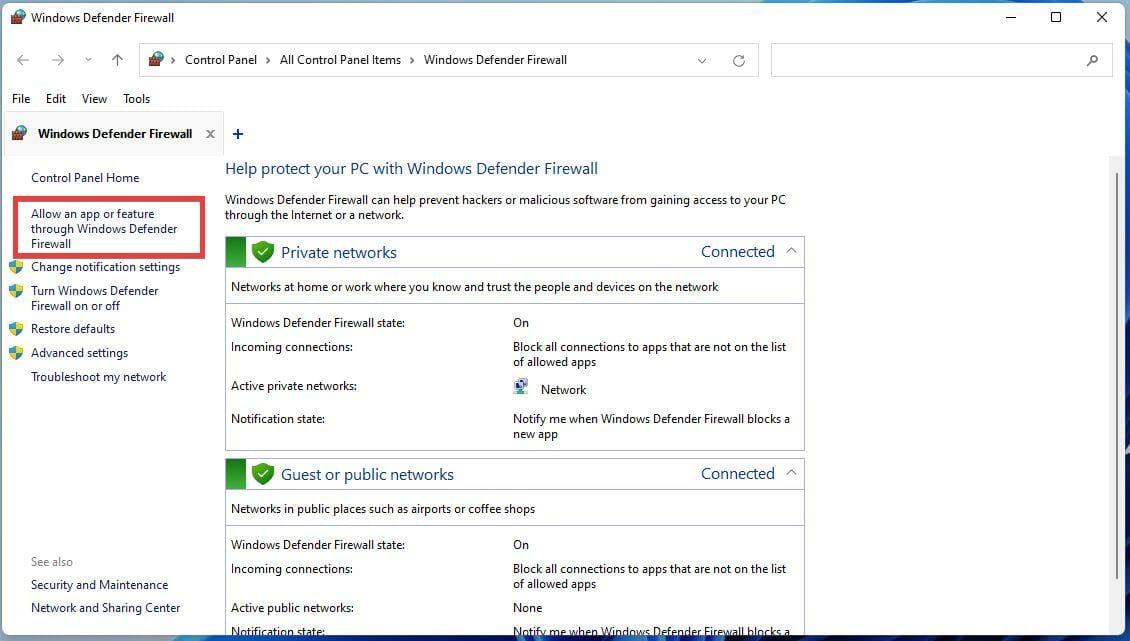Click shield icon beside Change notification settings

[16, 267]
